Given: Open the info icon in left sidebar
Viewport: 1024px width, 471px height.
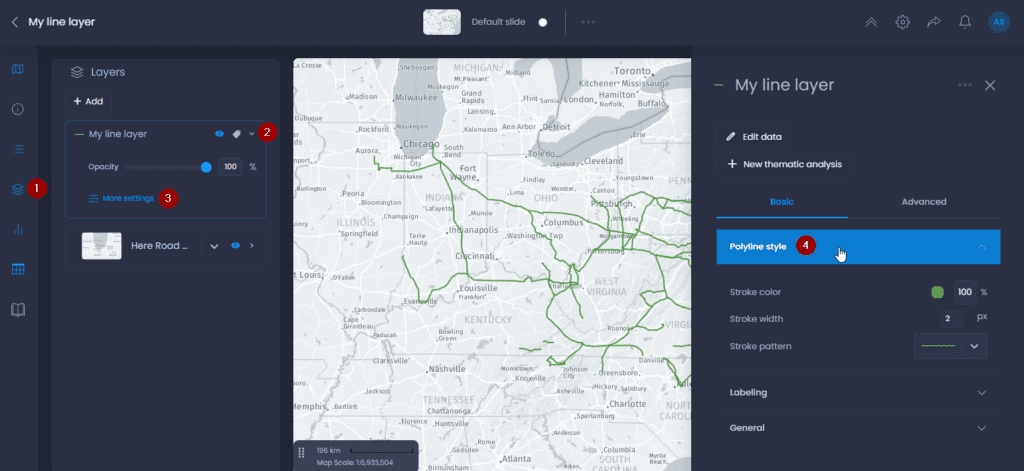Looking at the screenshot, I should tap(18, 109).
